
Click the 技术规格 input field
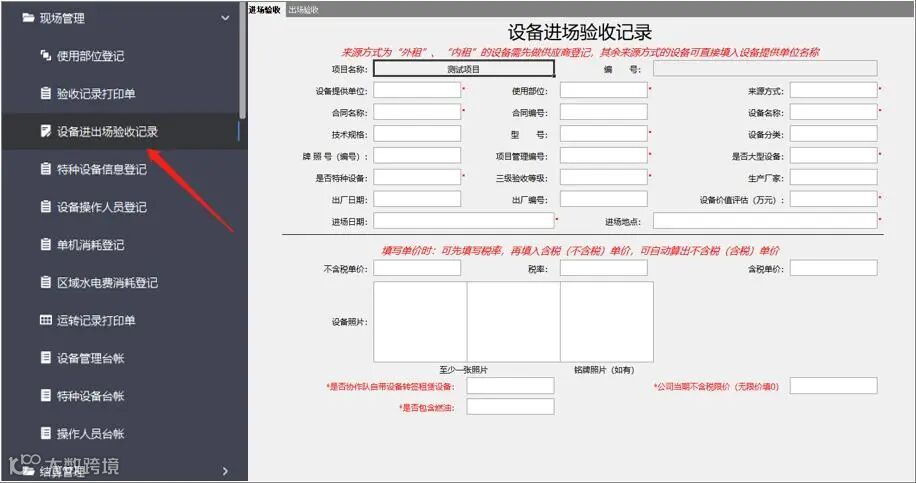[x=417, y=134]
